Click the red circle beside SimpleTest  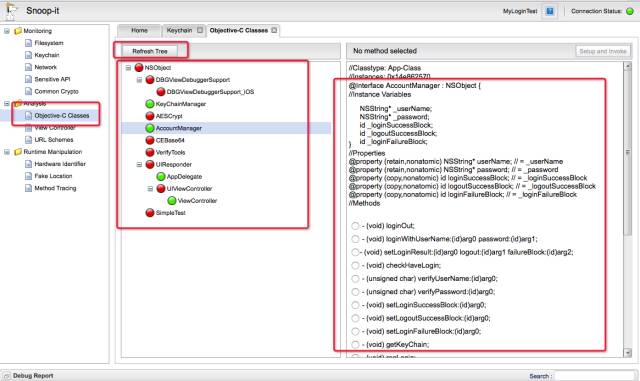tap(150, 213)
